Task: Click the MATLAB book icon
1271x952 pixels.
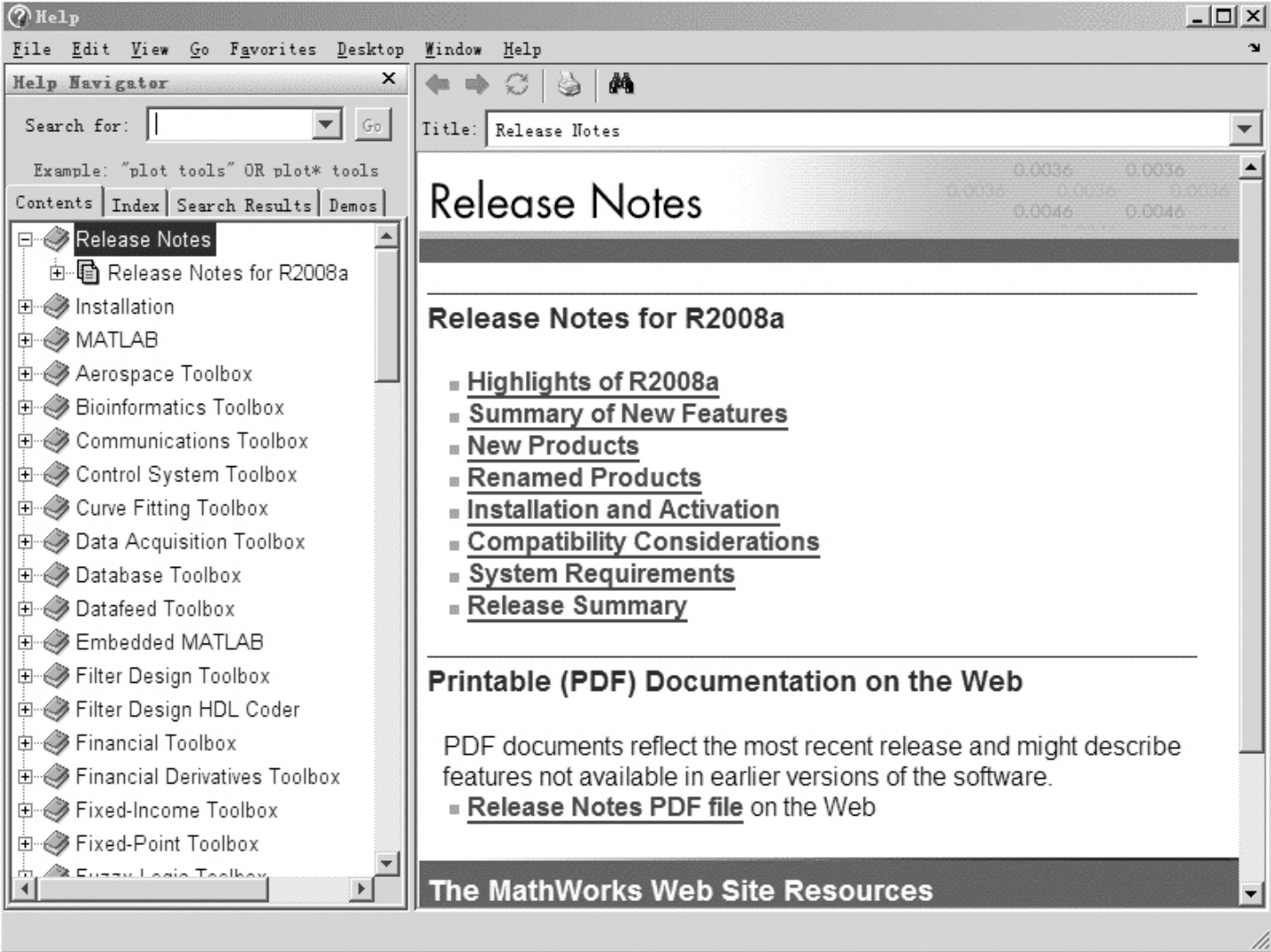Action: tap(56, 340)
